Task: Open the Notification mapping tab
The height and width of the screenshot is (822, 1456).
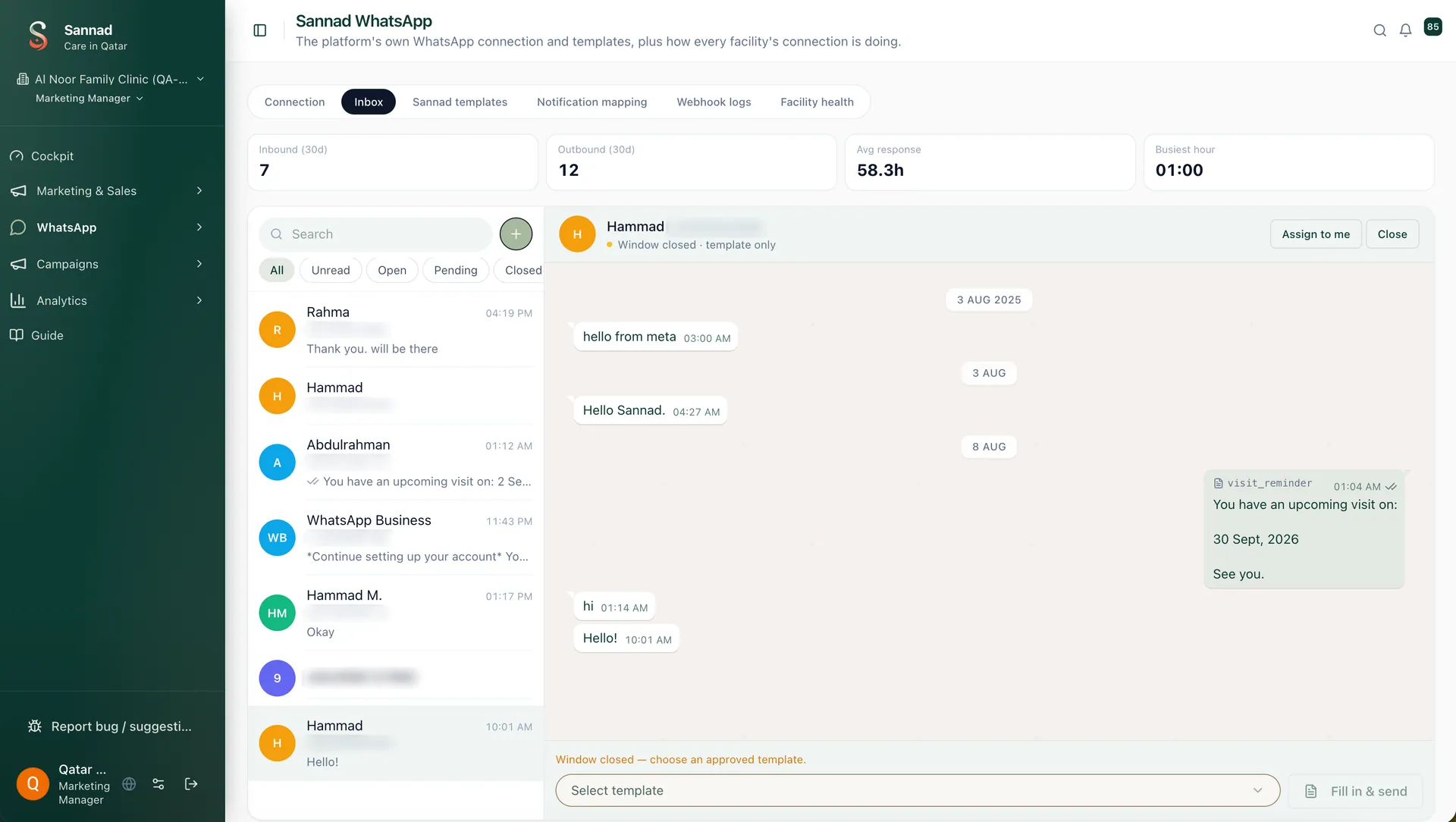Action: pyautogui.click(x=592, y=102)
